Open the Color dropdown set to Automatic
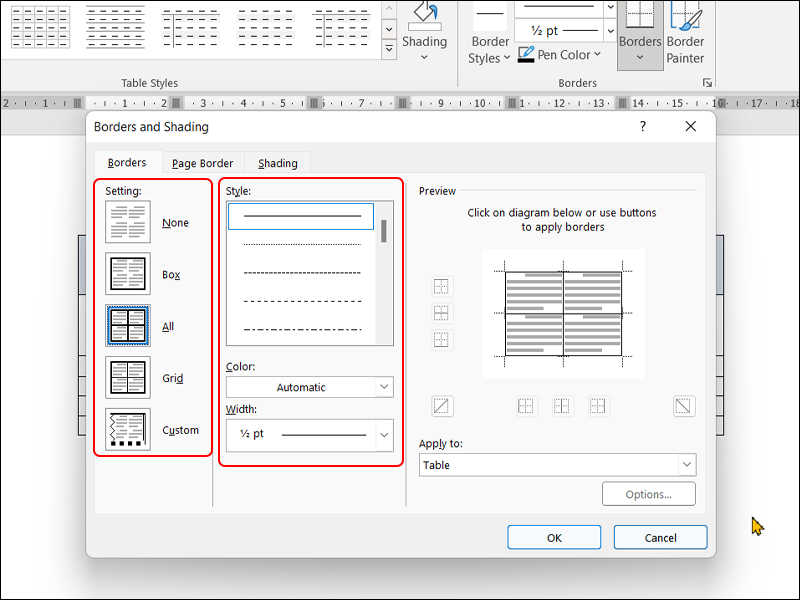The height and width of the screenshot is (600, 800). pyautogui.click(x=309, y=387)
